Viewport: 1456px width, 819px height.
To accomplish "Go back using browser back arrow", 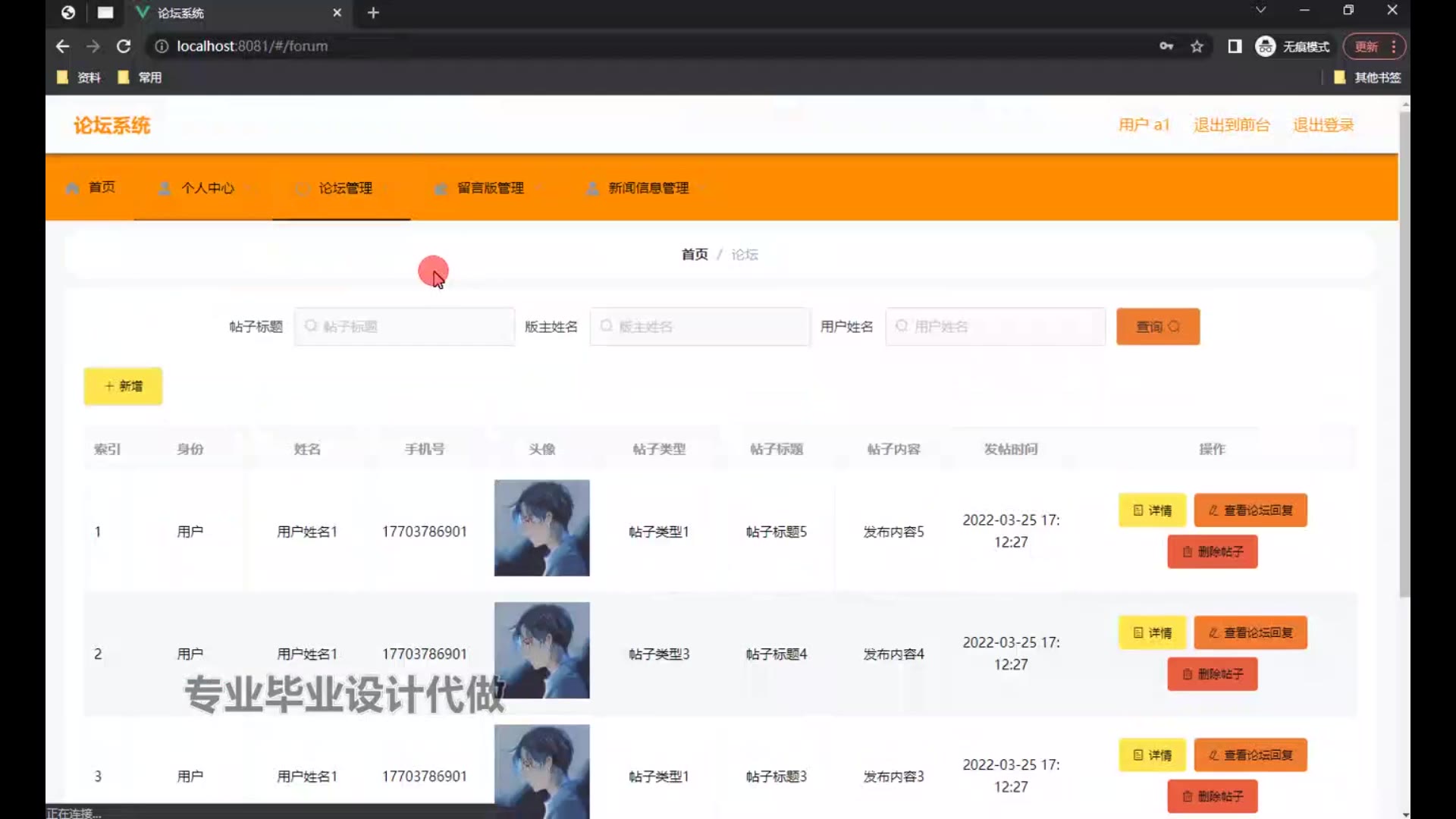I will click(x=63, y=46).
